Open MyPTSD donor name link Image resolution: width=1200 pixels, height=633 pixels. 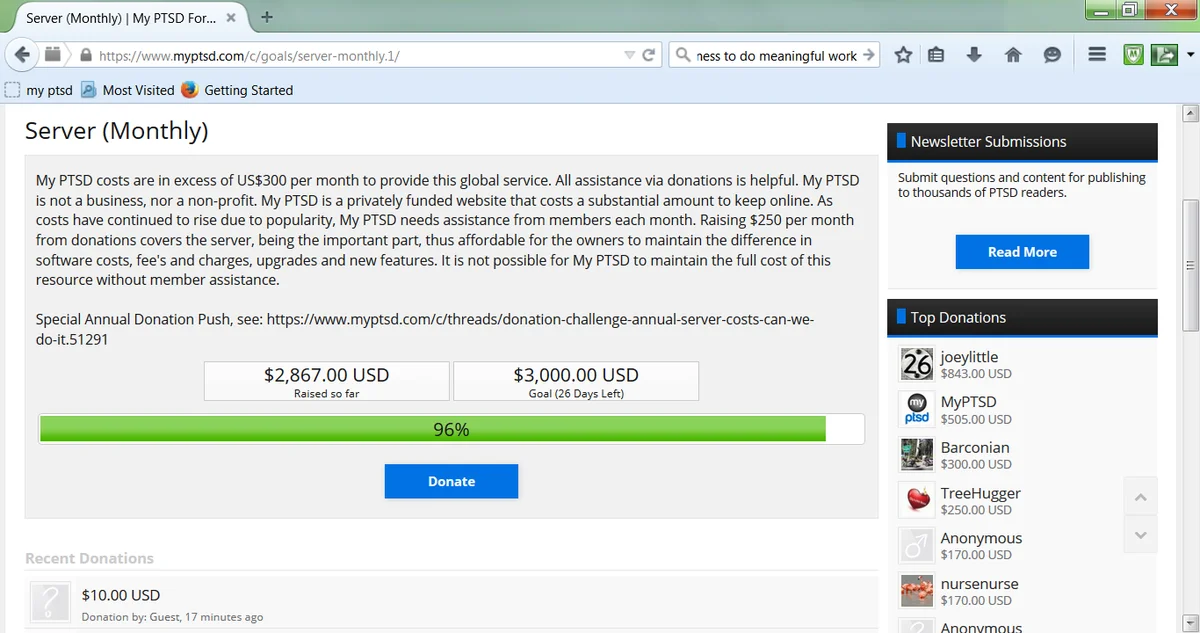coord(968,402)
